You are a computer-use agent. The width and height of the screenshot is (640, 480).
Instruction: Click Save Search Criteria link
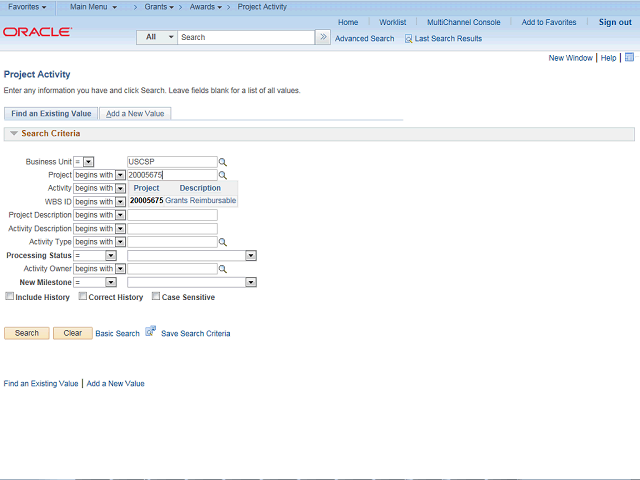[196, 333]
